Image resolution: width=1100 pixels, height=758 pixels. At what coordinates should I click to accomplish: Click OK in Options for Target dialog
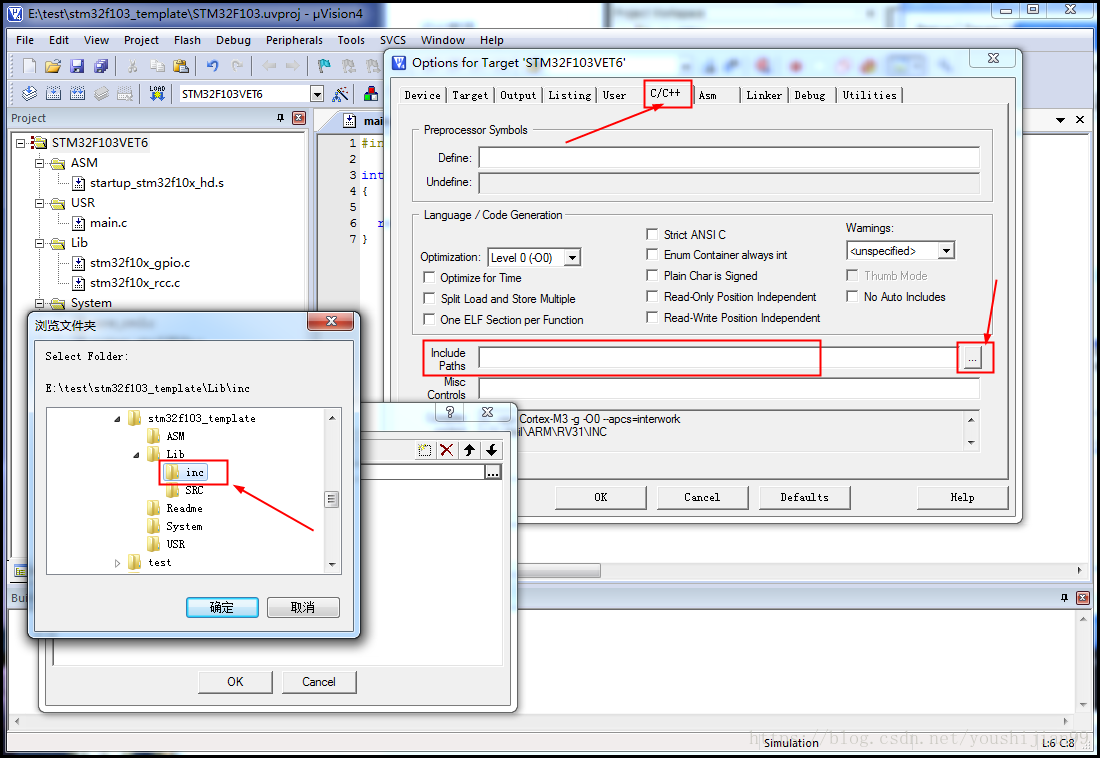[x=601, y=497]
